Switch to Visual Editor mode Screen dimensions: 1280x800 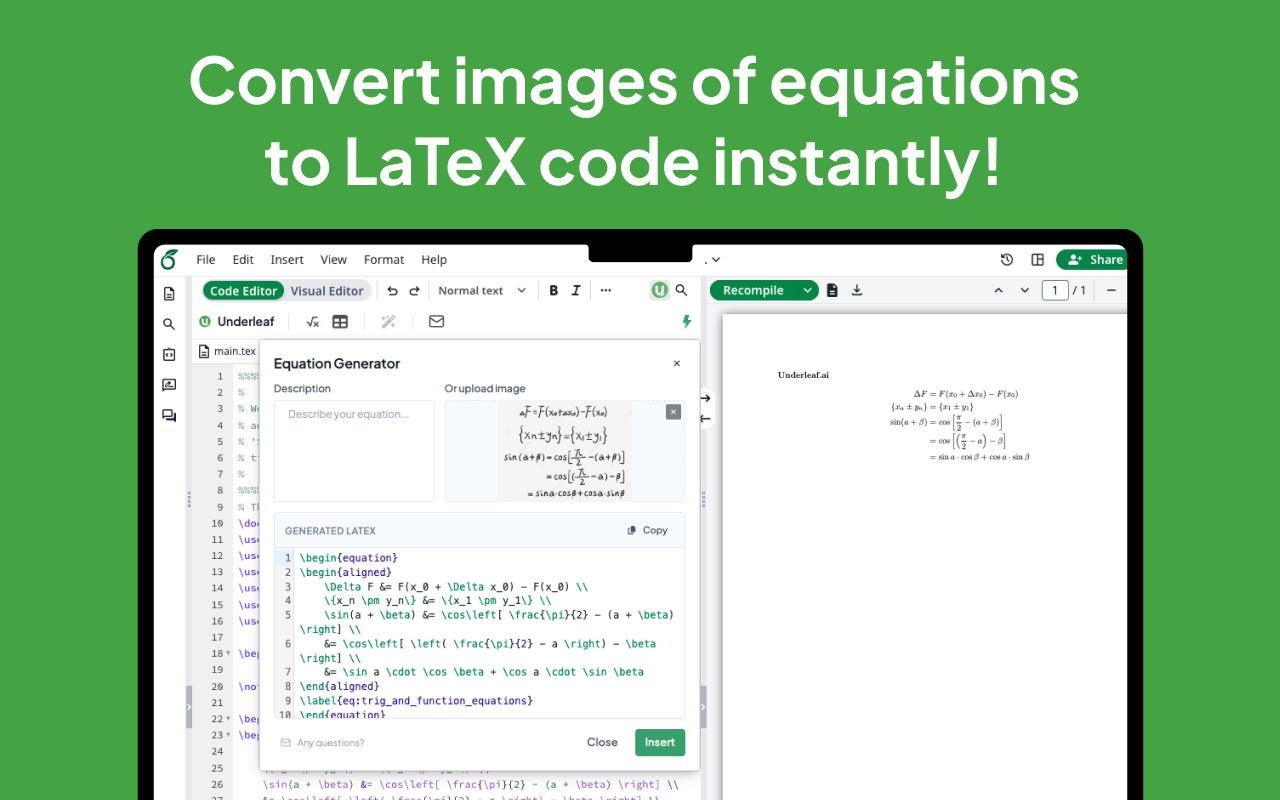coord(327,291)
